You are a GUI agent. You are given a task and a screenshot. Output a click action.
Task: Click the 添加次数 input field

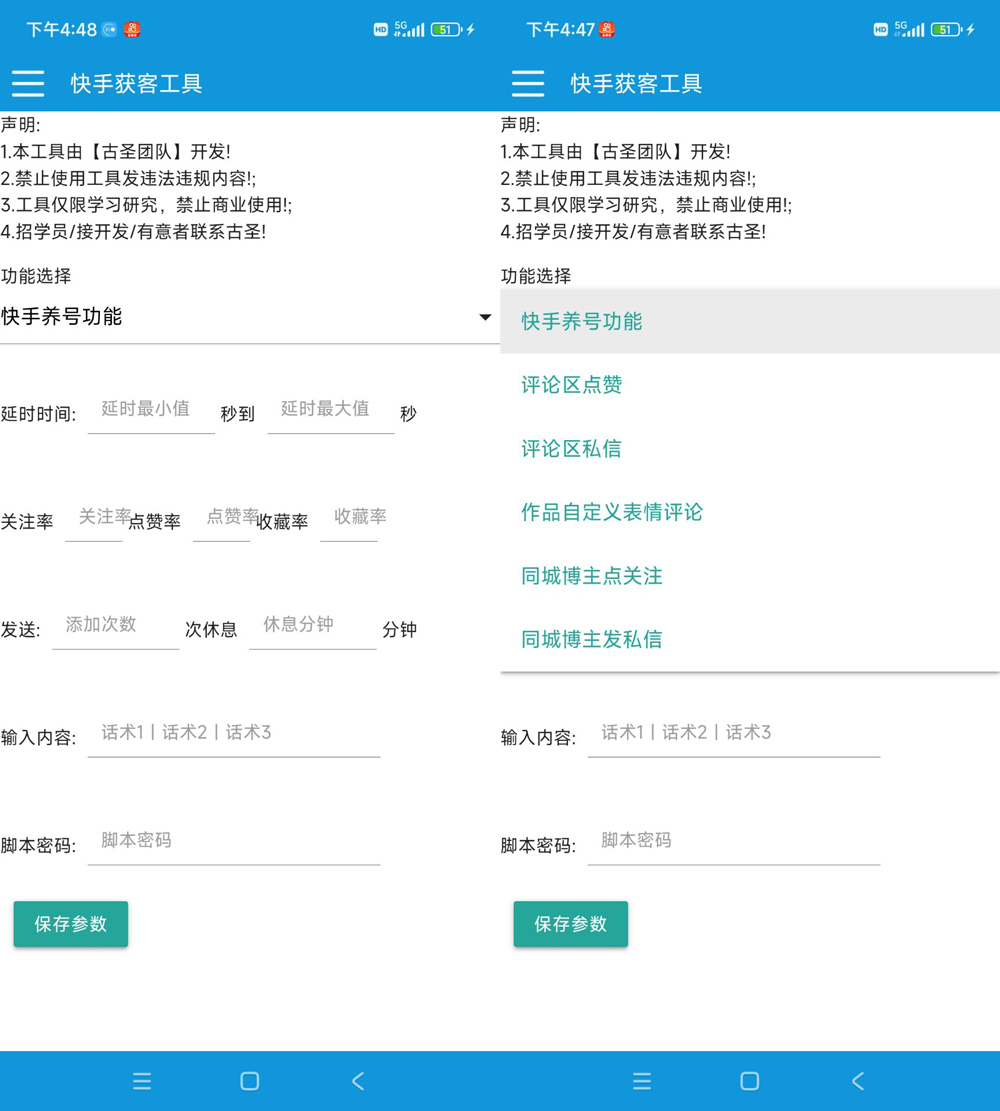tap(116, 626)
